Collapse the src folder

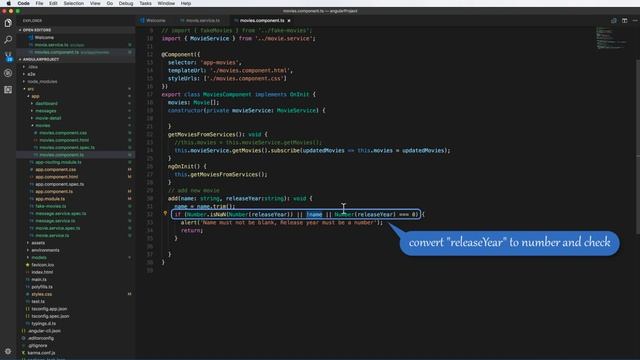pos(30,89)
